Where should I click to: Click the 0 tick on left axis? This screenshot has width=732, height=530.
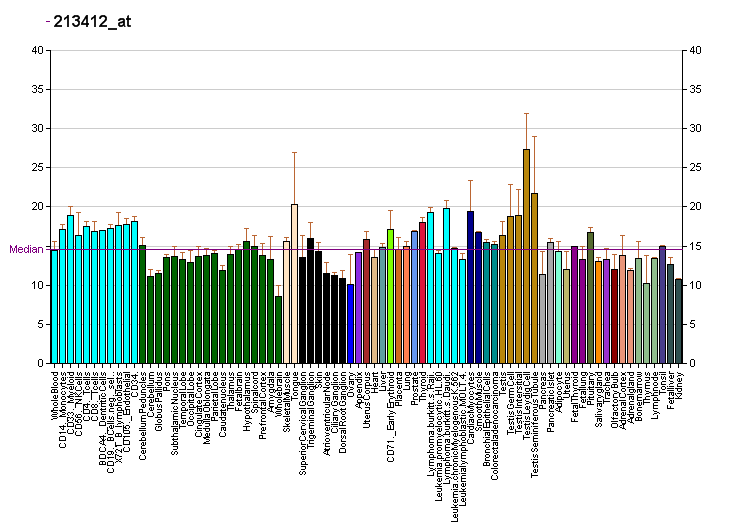tap(40, 363)
